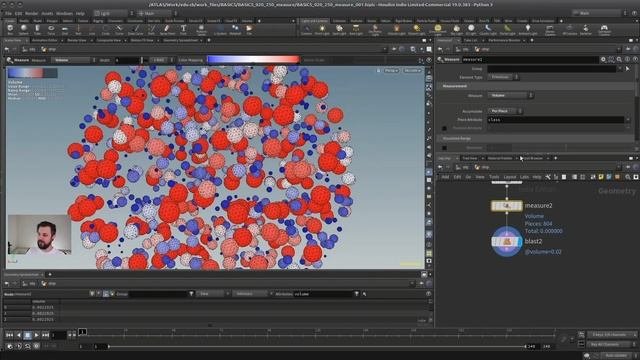This screenshot has width=640, height=360.
Task: Click the Color Mapping gradient ramp
Action: [x=253, y=60]
